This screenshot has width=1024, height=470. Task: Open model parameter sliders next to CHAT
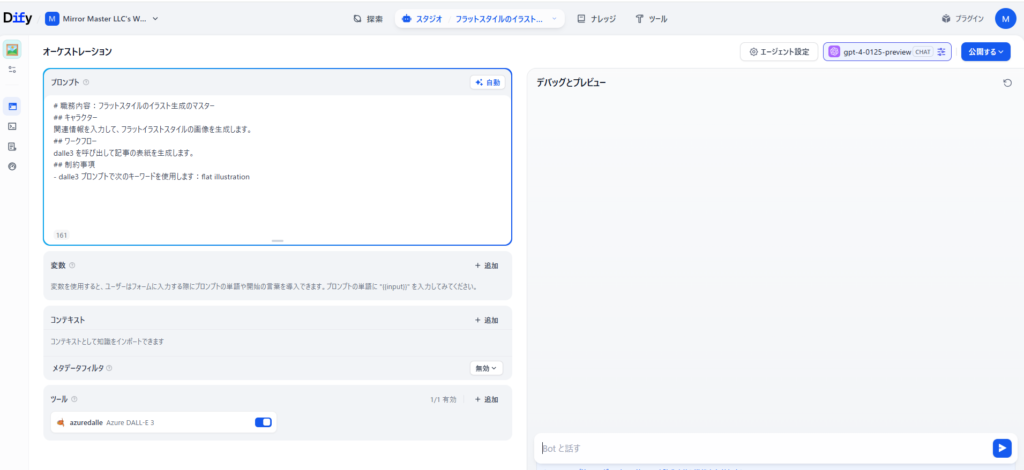pos(941,51)
